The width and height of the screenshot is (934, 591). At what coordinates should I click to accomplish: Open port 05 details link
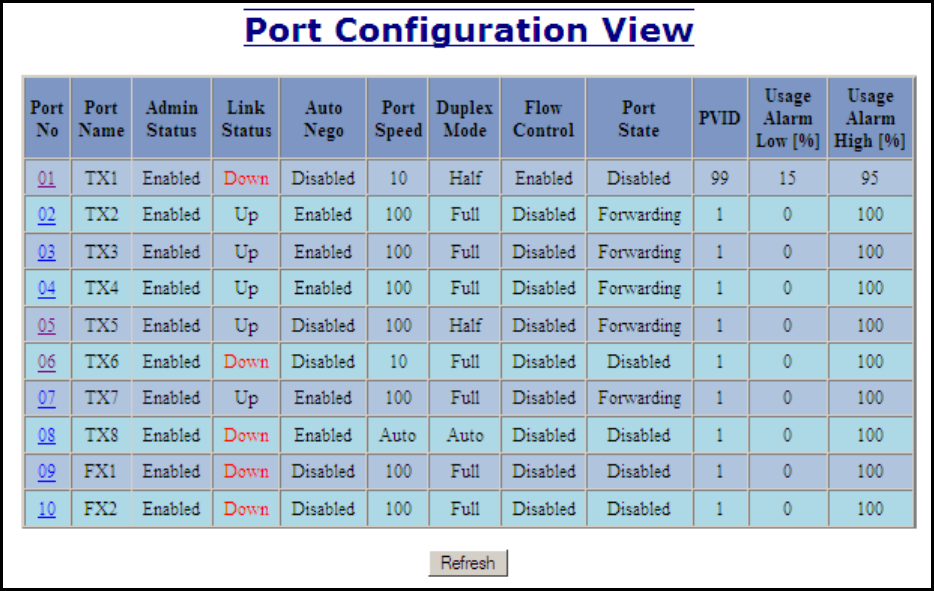point(47,325)
